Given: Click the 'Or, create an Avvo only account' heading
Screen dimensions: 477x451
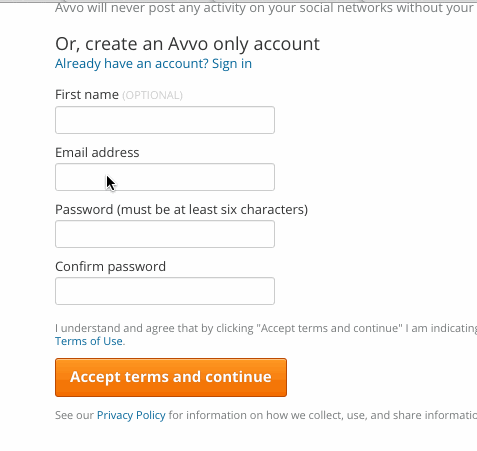Looking at the screenshot, I should (187, 44).
